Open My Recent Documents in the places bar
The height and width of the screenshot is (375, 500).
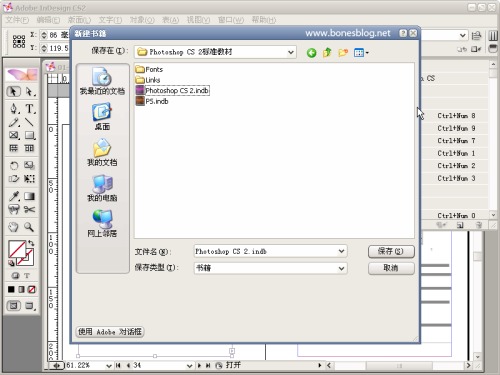click(102, 81)
